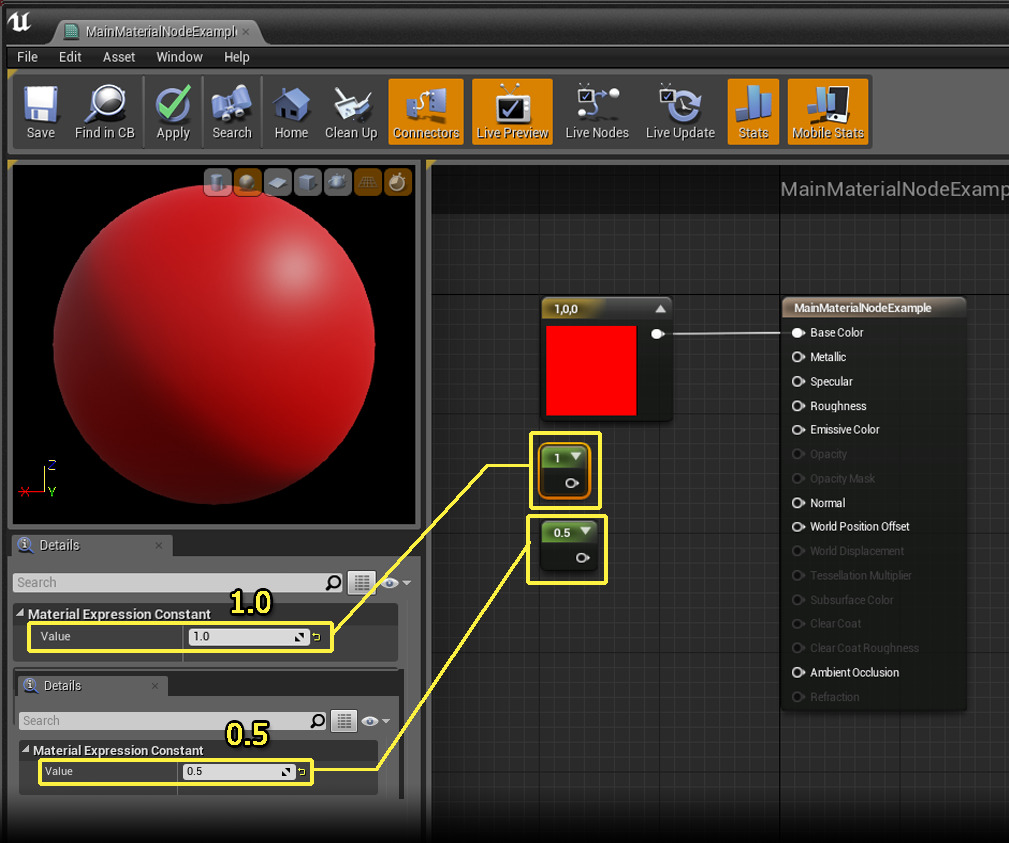Toggle Live Preview on the toolbar
The width and height of the screenshot is (1009, 843).
pyautogui.click(x=511, y=110)
